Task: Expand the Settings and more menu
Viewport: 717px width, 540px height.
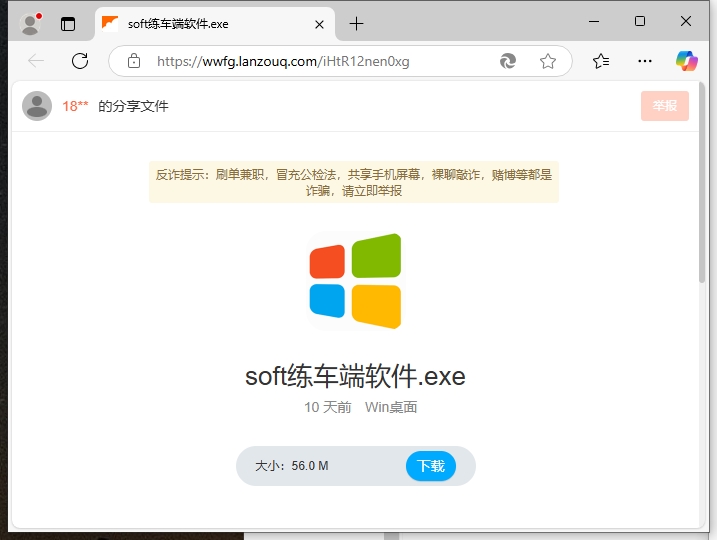Action: pyautogui.click(x=645, y=61)
